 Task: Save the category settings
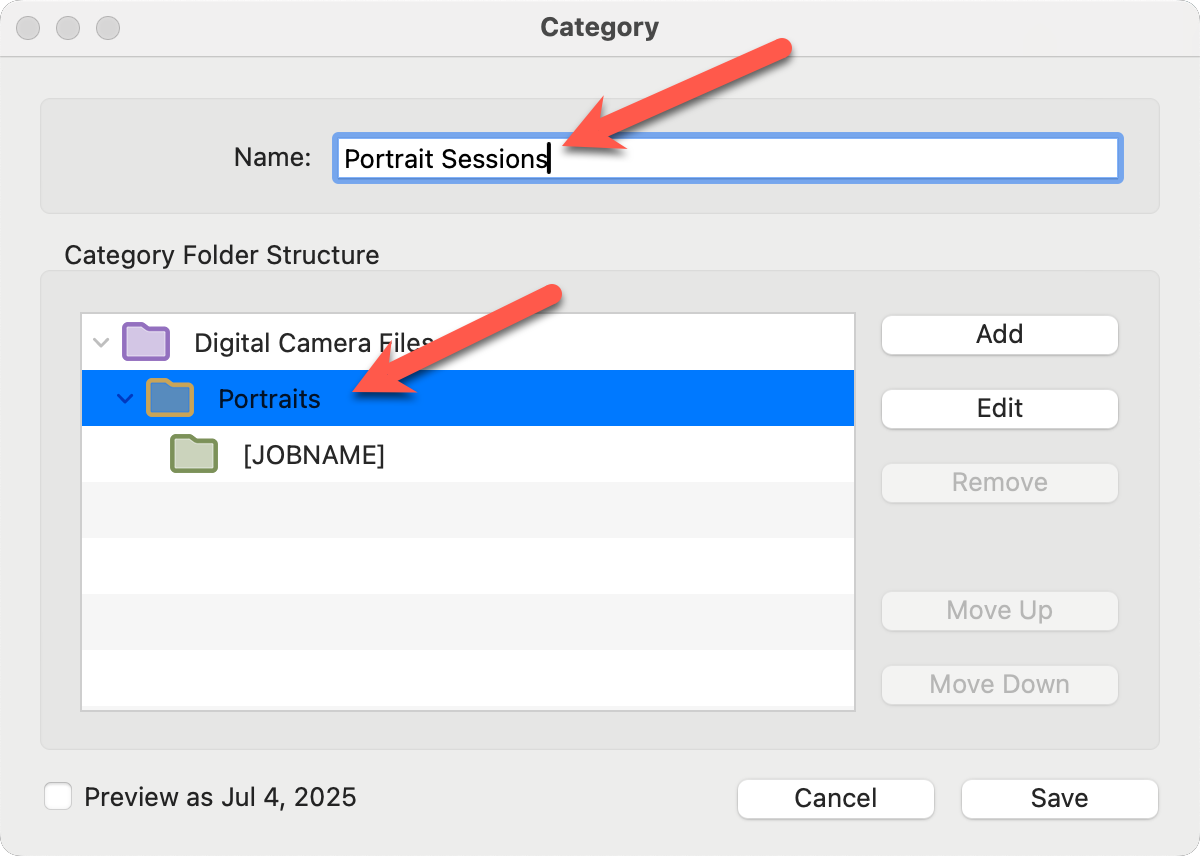click(1059, 798)
